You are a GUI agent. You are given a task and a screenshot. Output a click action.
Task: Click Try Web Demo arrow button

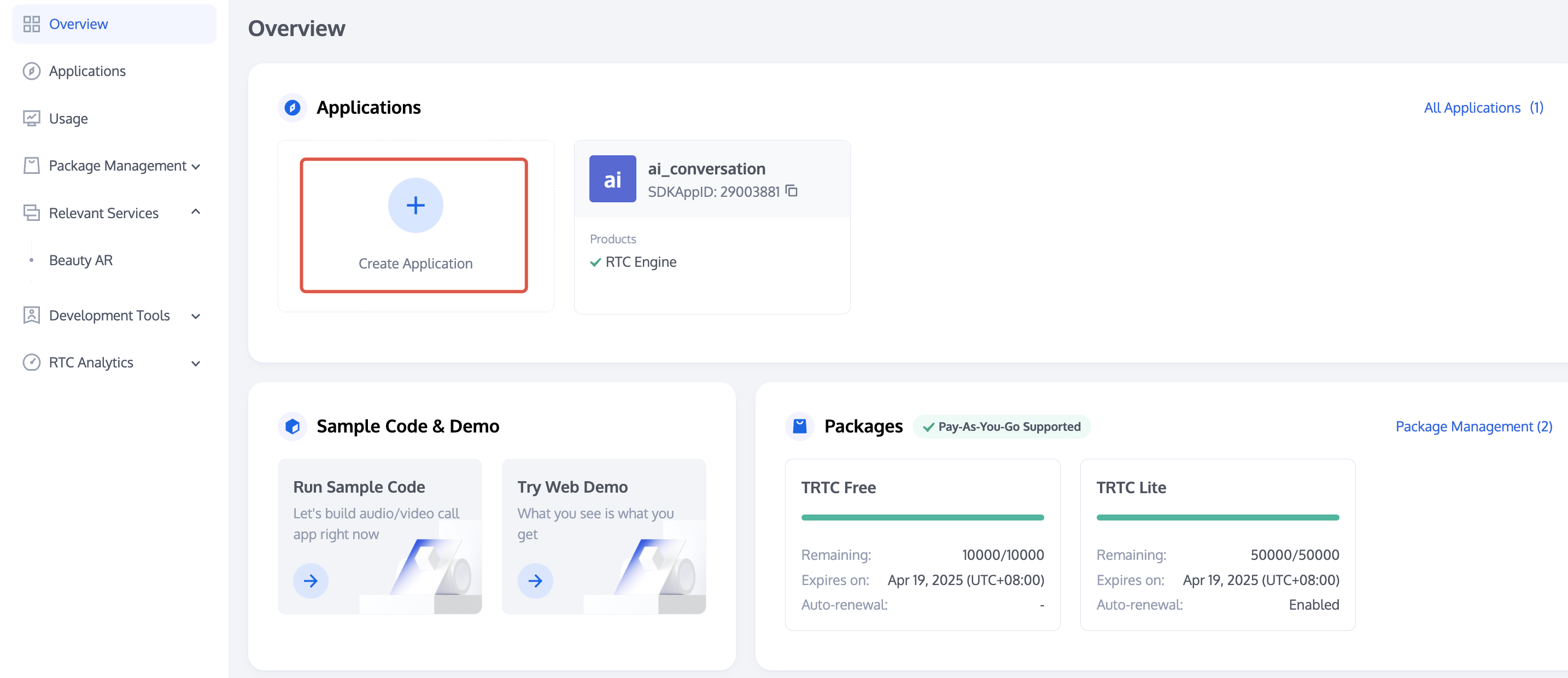(535, 581)
